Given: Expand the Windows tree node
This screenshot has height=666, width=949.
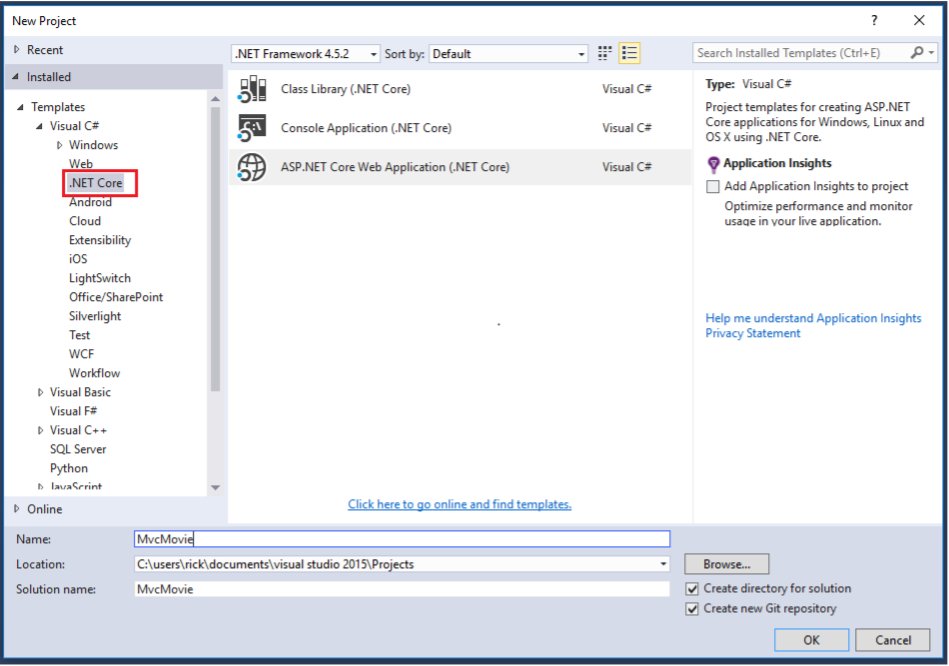Looking at the screenshot, I should 59,145.
